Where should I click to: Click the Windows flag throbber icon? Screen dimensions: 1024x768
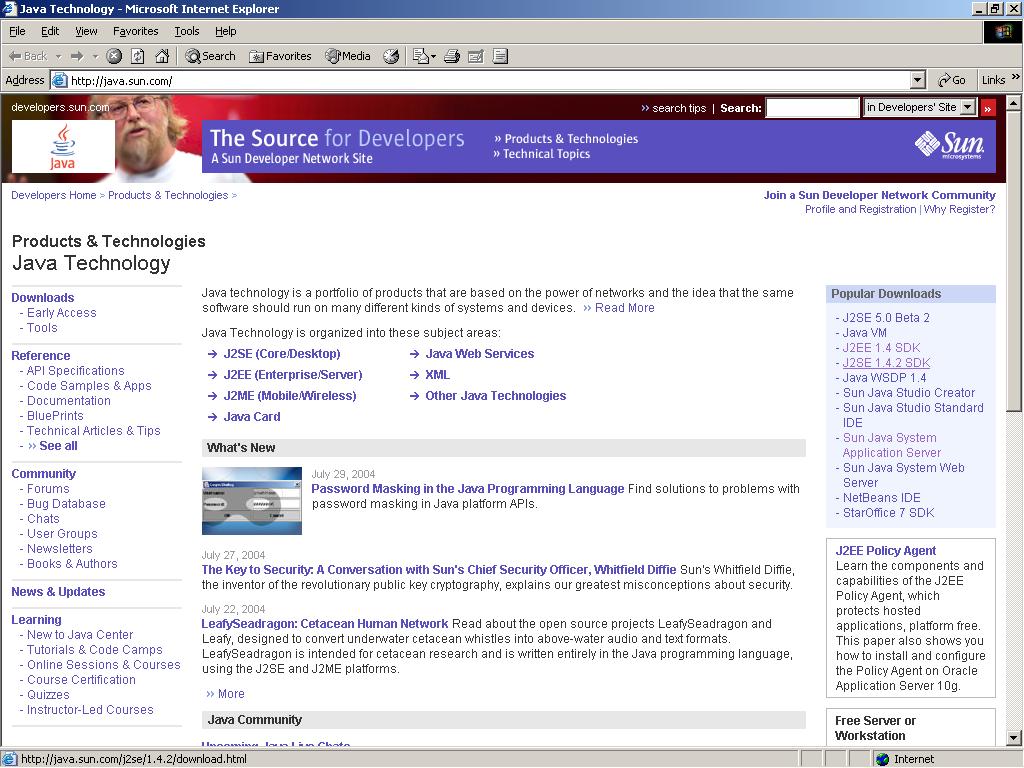point(1003,32)
